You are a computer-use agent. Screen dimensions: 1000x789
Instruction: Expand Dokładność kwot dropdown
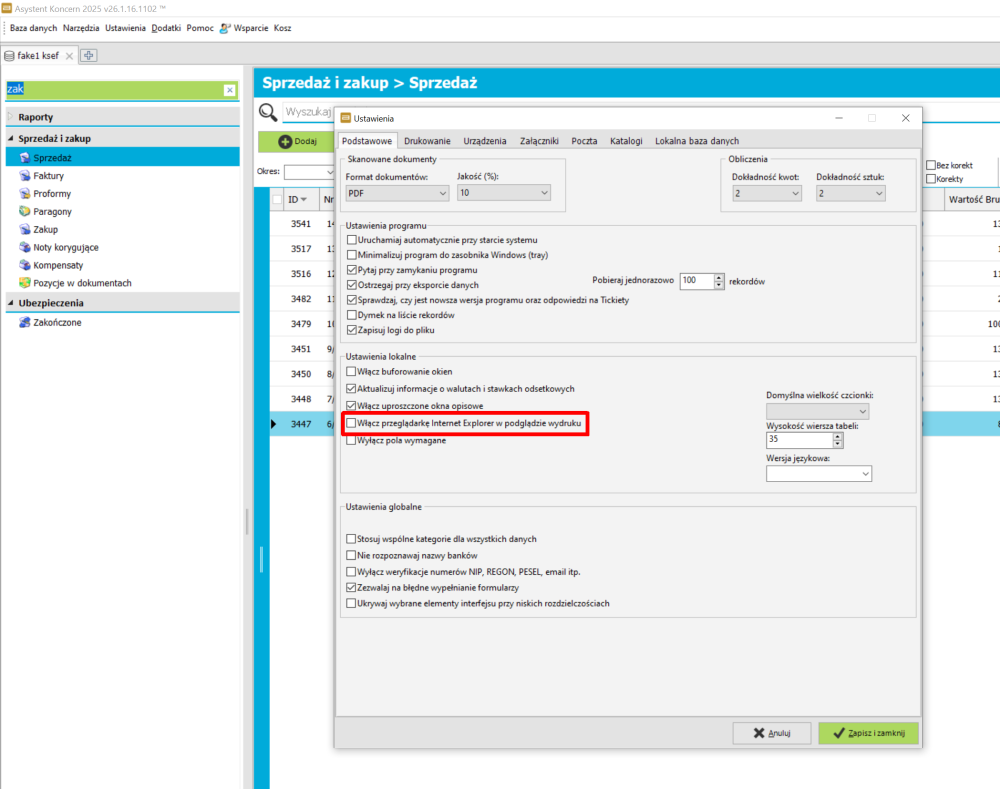pyautogui.click(x=766, y=193)
